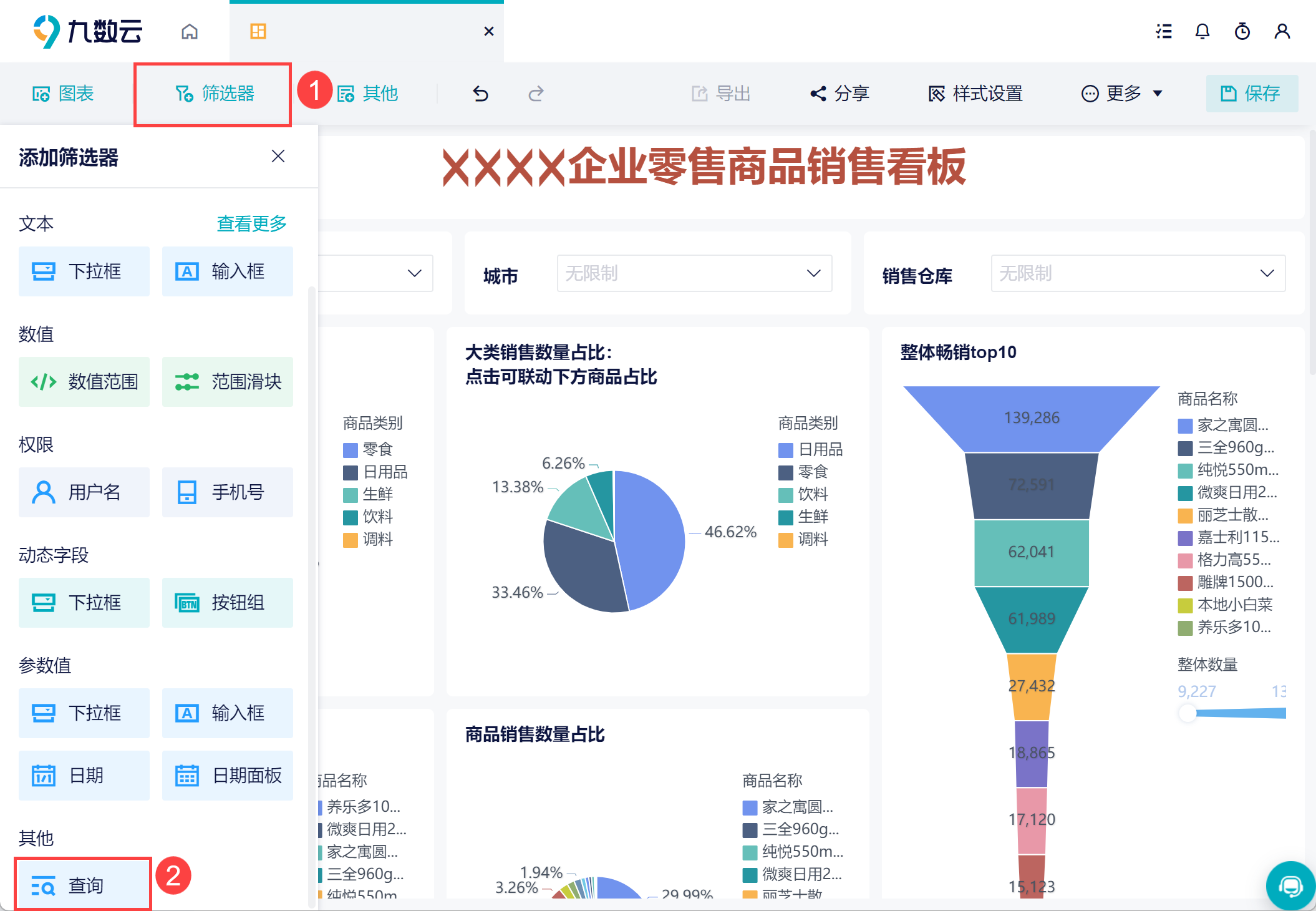This screenshot has height=911, width=1316.
Task: Click the 保存 button
Action: coord(1251,94)
